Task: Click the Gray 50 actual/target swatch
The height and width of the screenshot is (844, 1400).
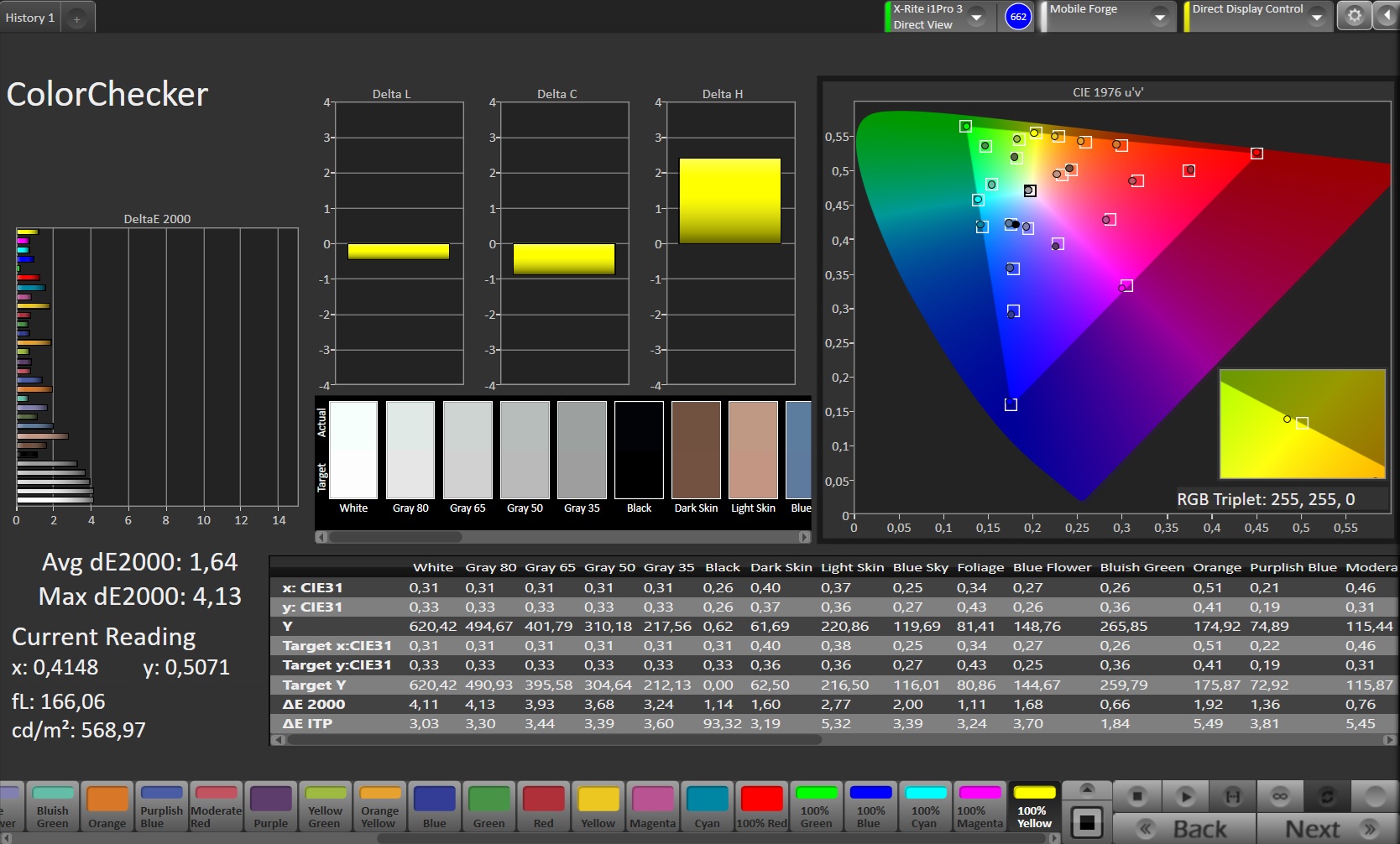Action: [x=525, y=451]
